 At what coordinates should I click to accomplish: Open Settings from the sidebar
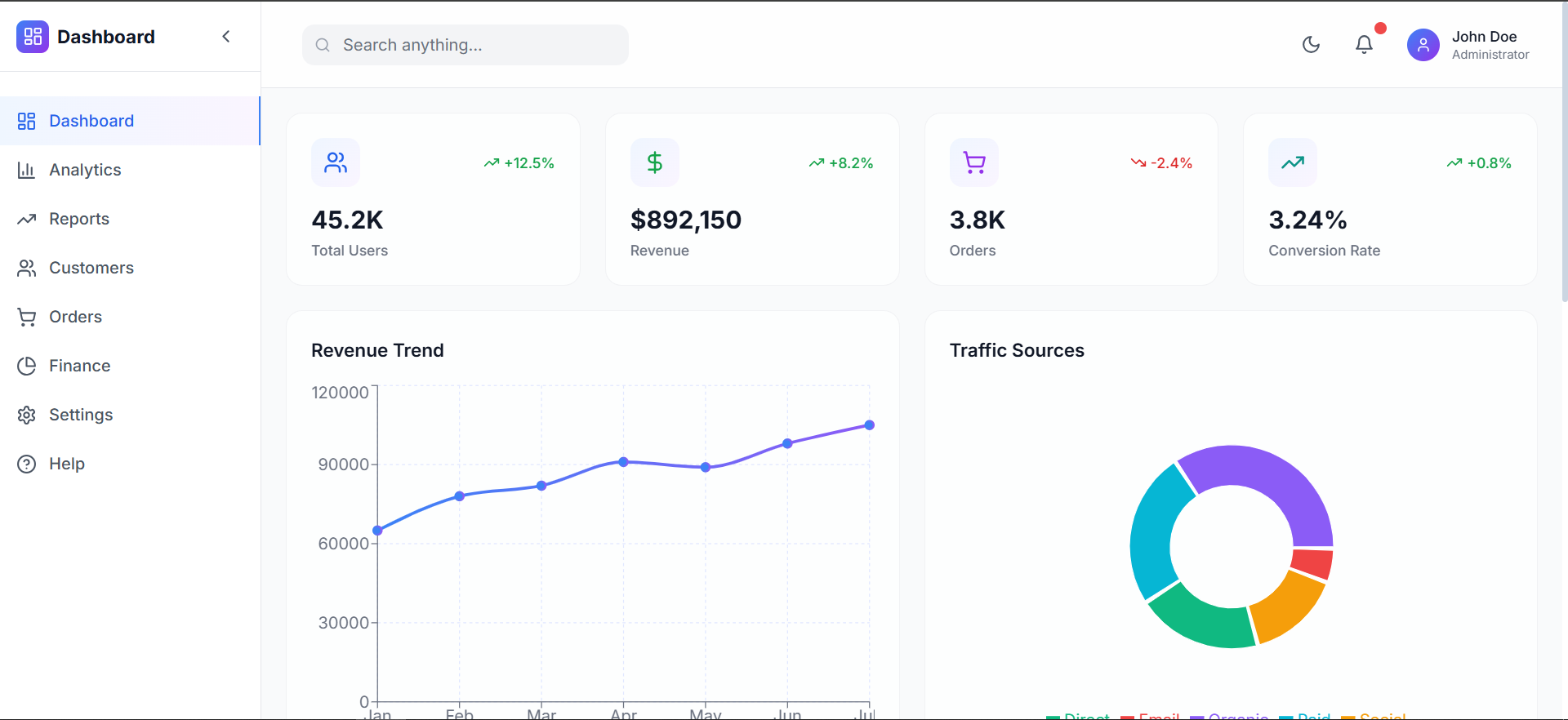point(130,415)
